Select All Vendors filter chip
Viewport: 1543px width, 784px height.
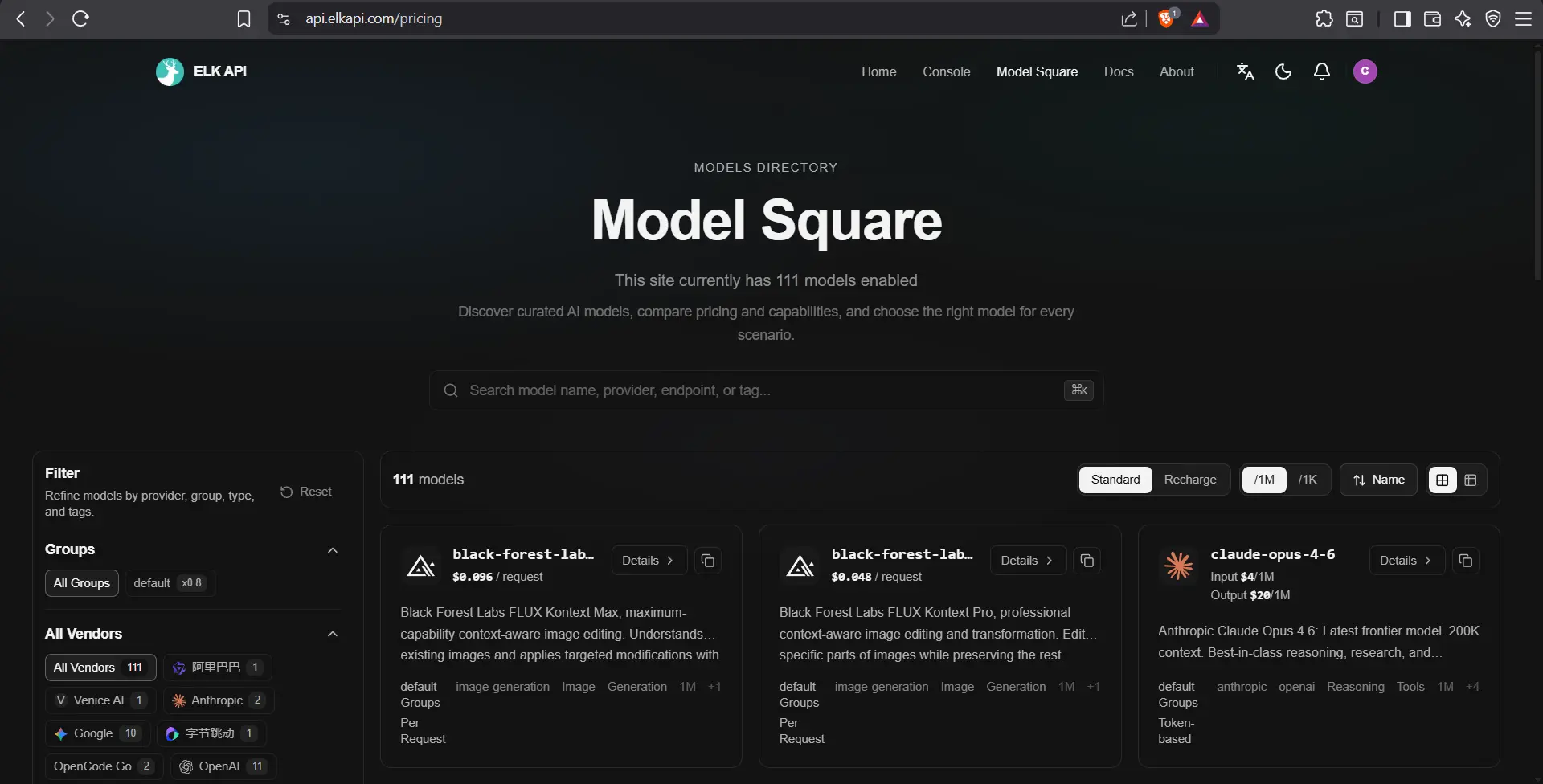pos(100,668)
